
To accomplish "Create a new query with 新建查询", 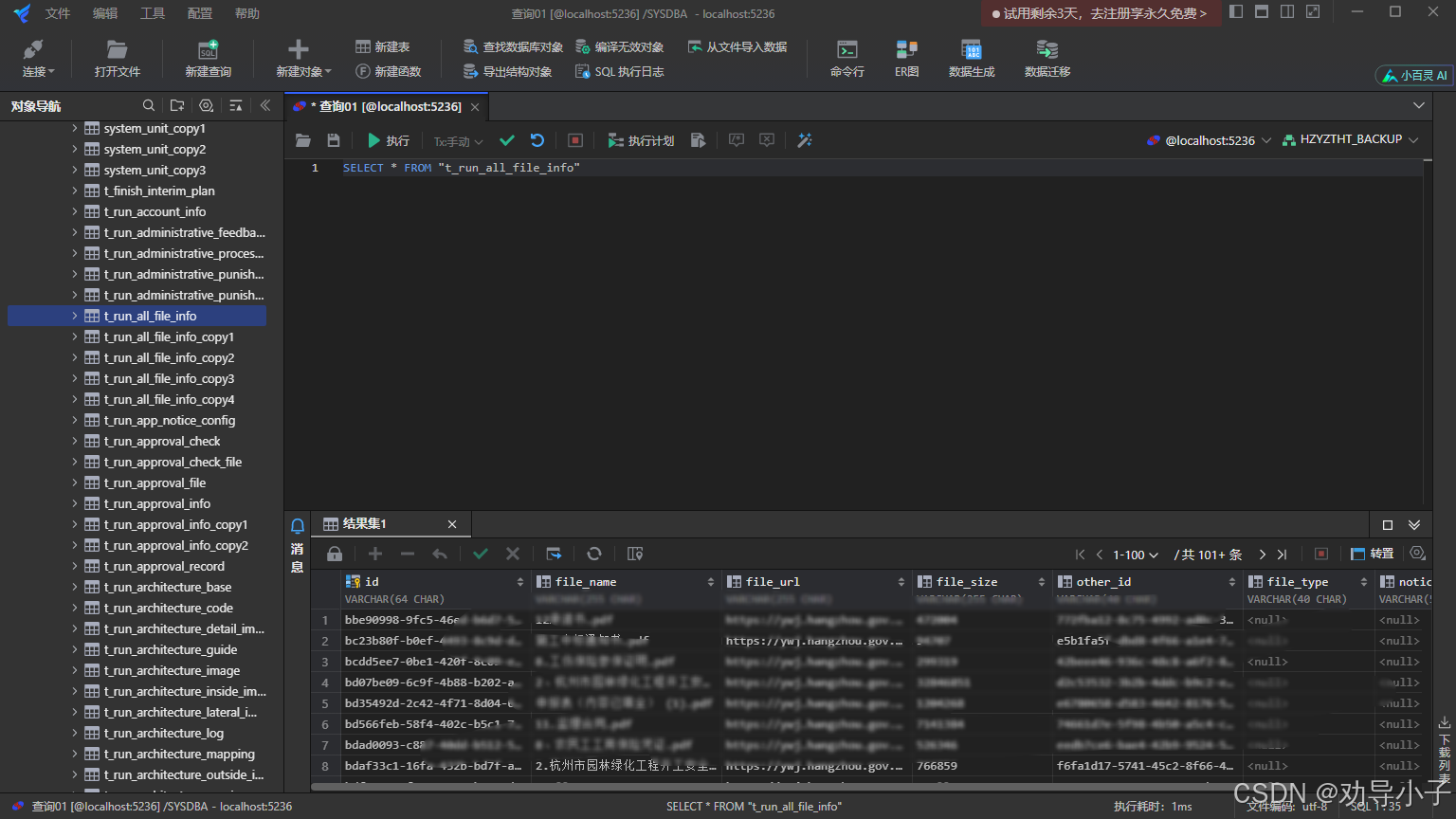I will coord(208,59).
